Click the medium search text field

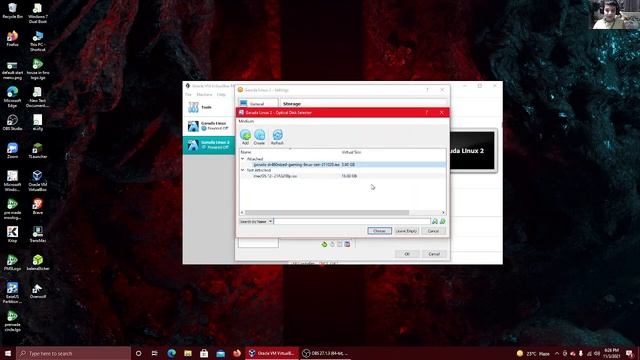click(352, 221)
